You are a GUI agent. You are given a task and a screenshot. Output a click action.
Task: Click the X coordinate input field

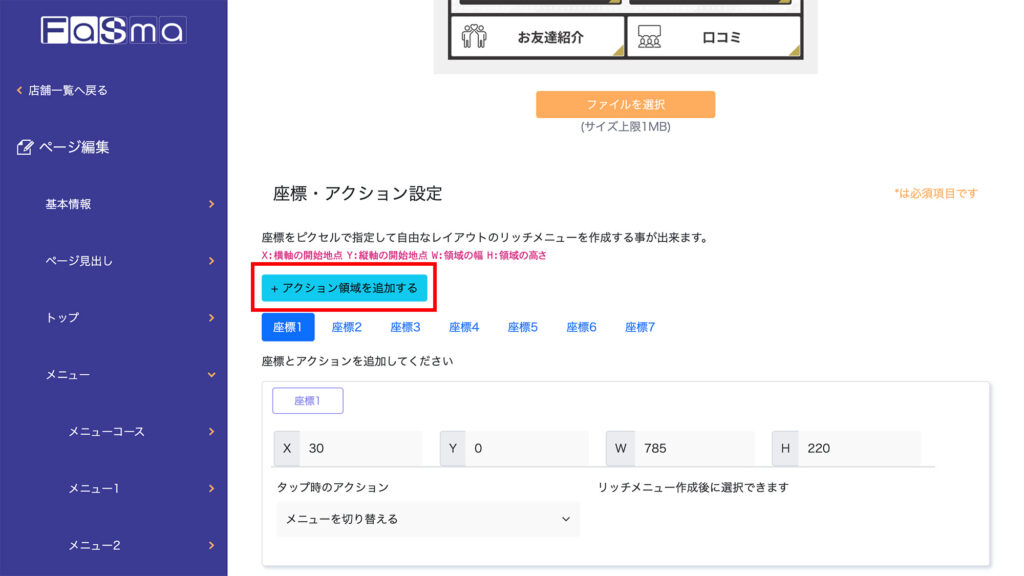coord(360,448)
